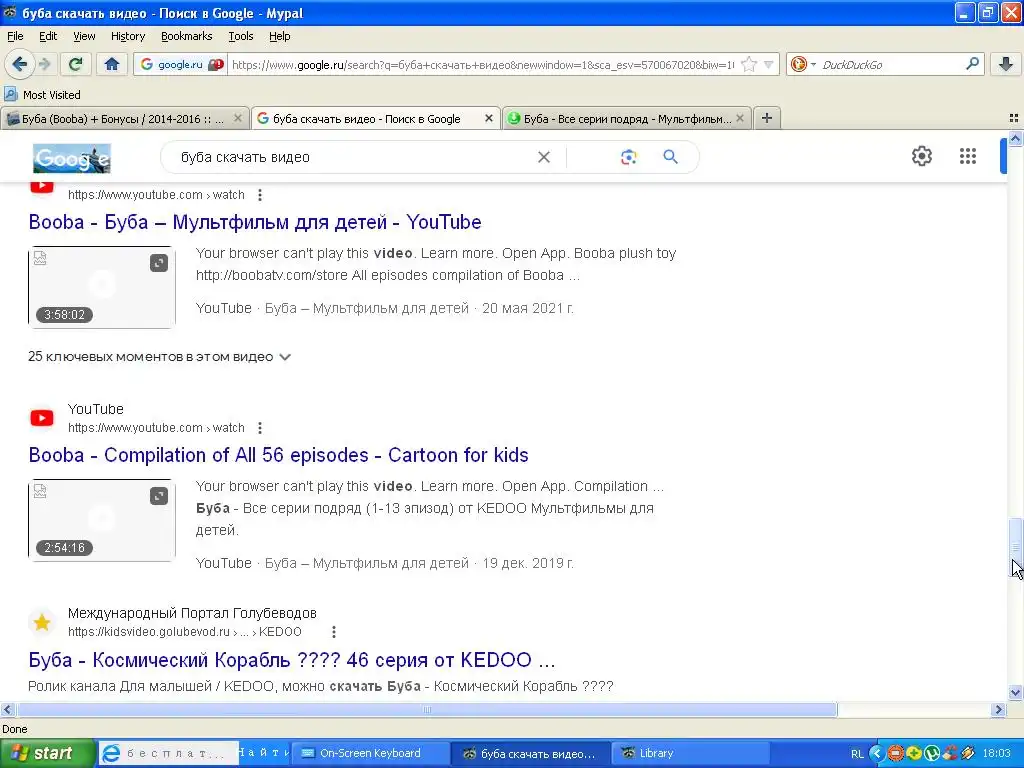Open the File menu

(15, 36)
